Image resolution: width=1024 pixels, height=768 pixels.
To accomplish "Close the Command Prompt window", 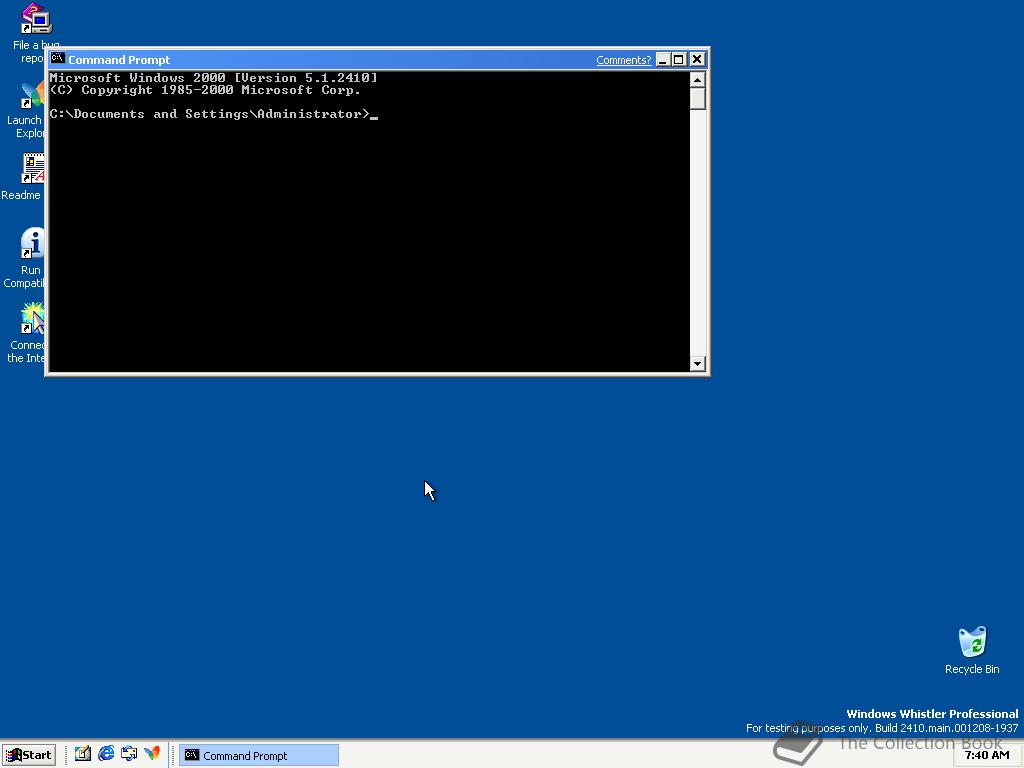I will [697, 59].
